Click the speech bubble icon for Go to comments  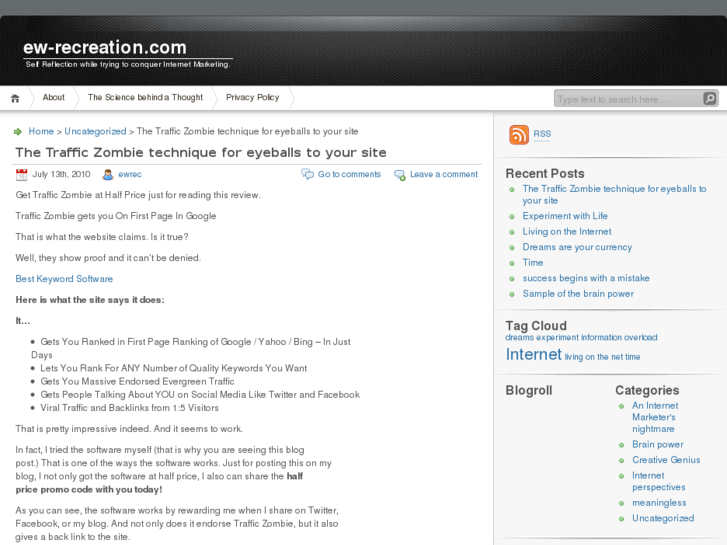click(307, 174)
